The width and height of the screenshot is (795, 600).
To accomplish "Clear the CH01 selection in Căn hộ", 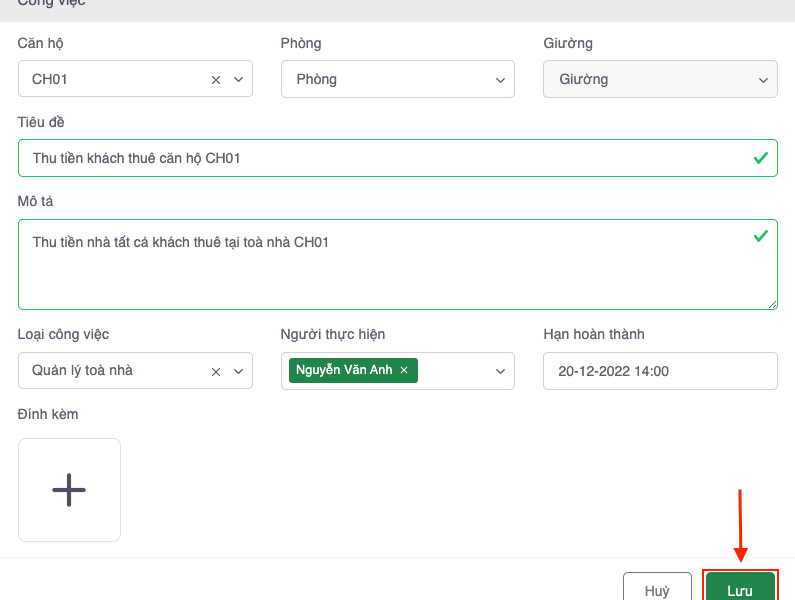I will point(216,80).
